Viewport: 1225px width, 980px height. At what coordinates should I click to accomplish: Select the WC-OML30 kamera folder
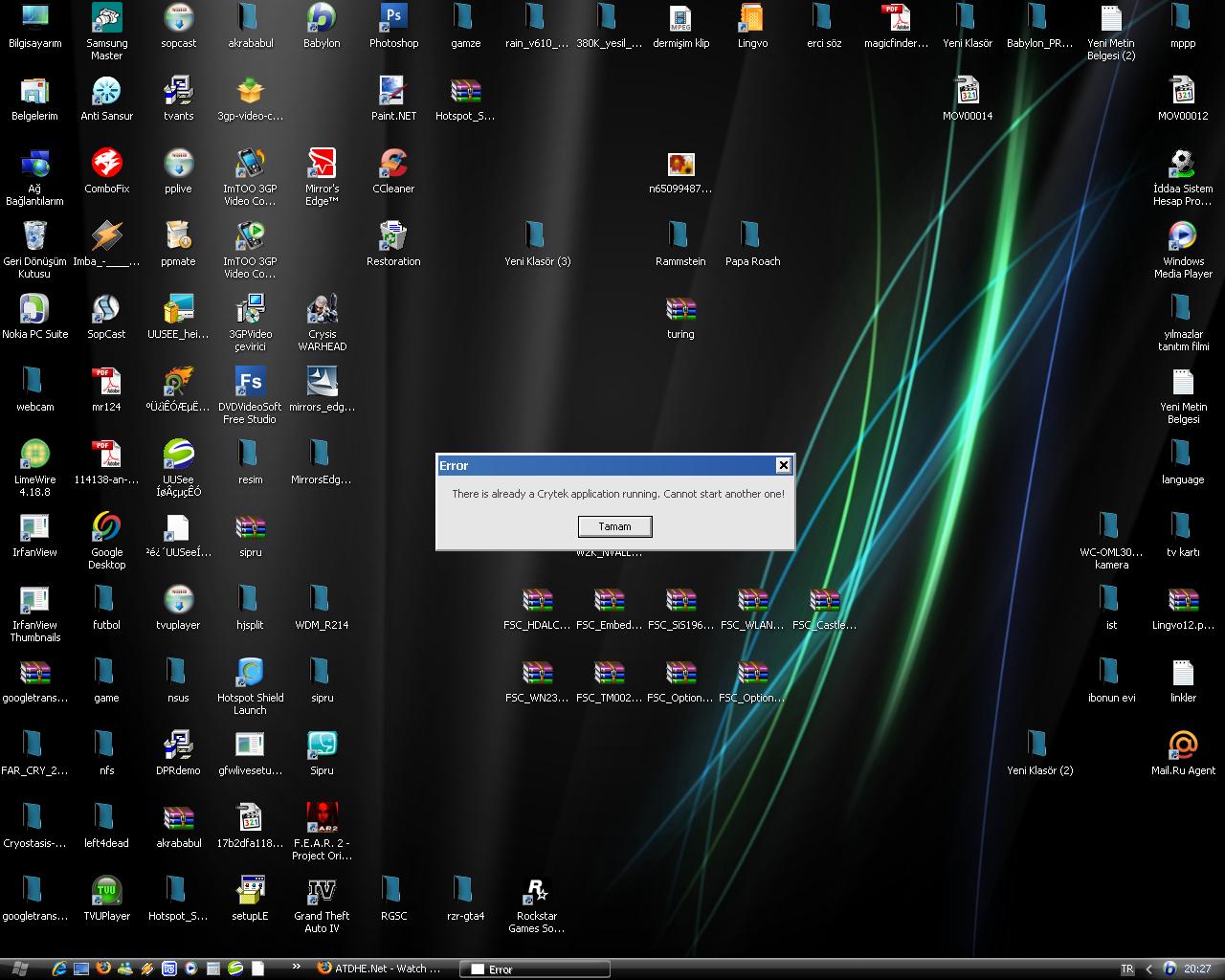pyautogui.click(x=1111, y=541)
